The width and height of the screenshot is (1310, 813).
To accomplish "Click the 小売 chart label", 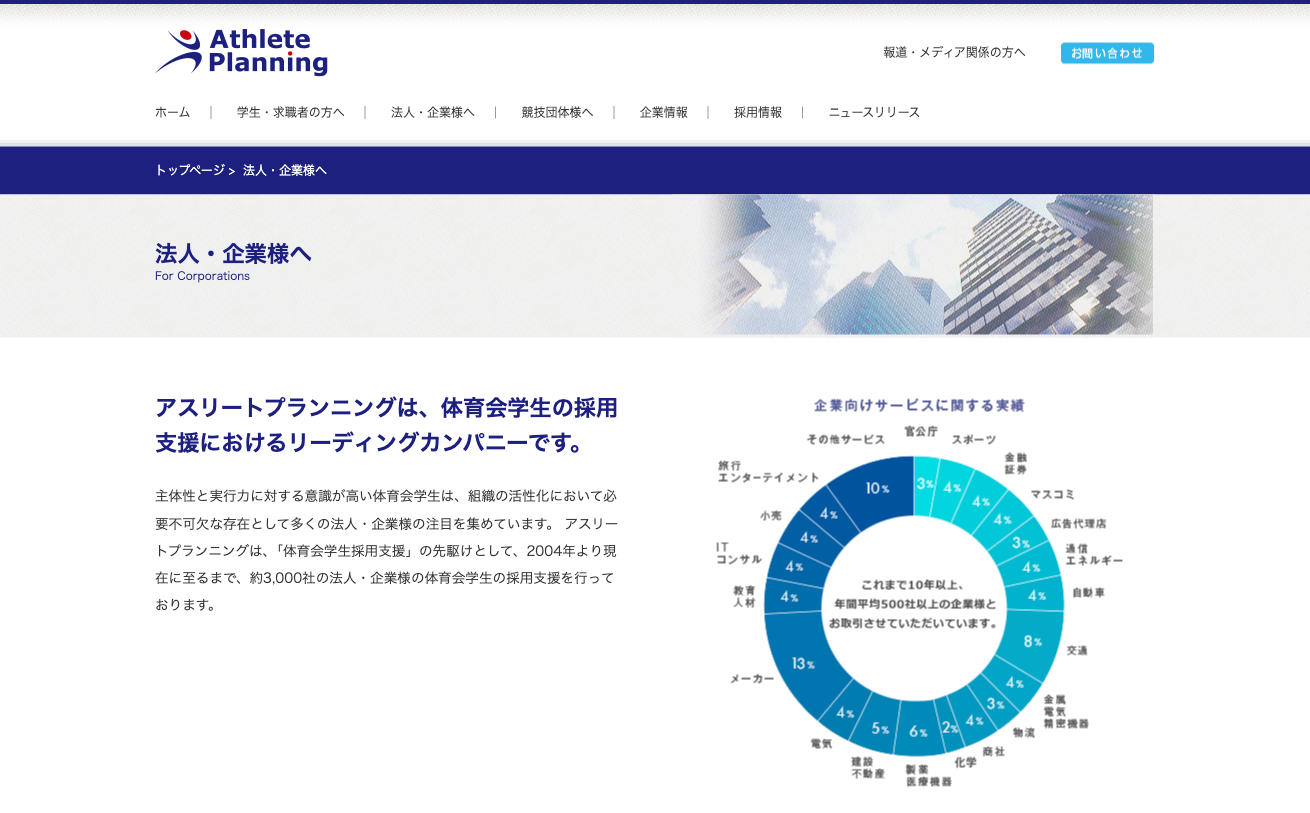I will click(770, 515).
